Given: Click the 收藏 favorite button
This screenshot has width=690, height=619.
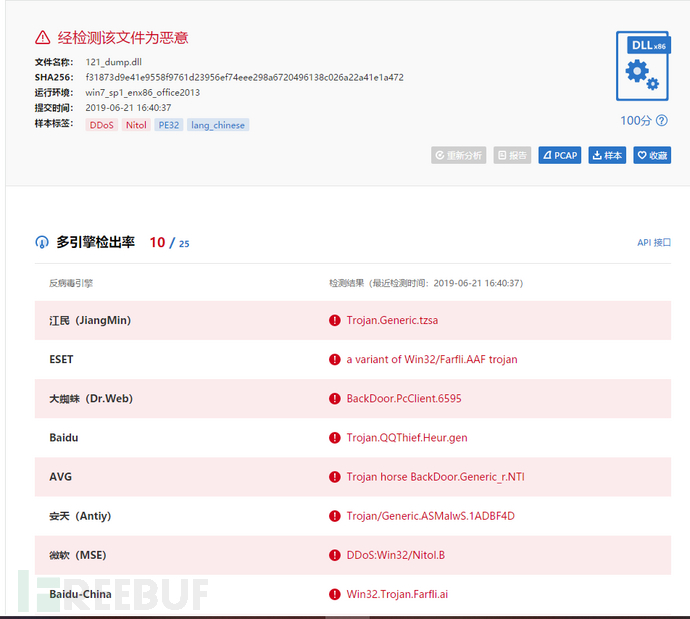Looking at the screenshot, I should tap(652, 155).
